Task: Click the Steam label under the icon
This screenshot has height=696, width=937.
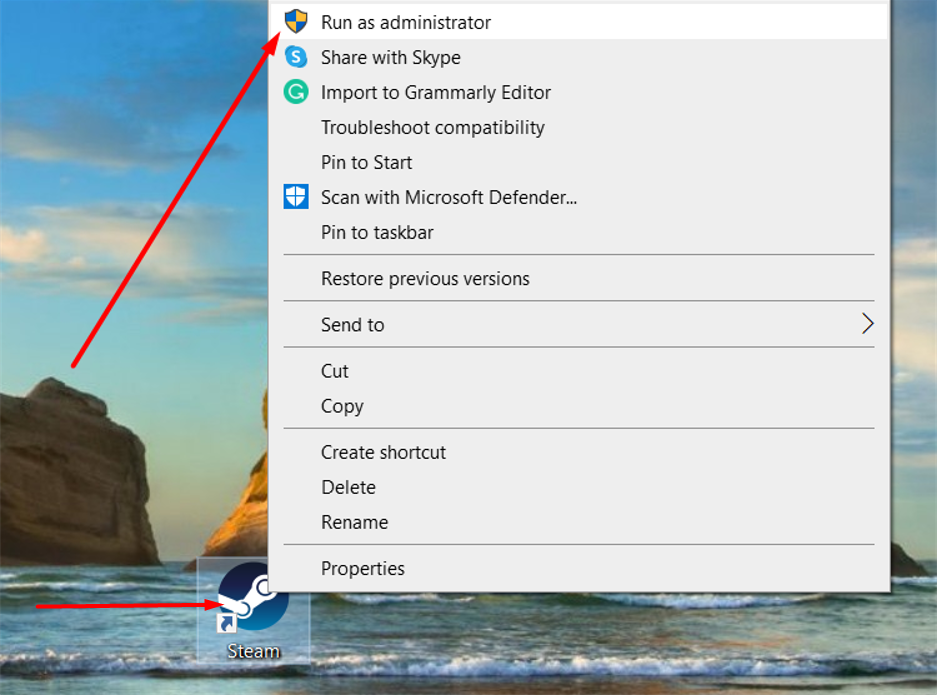Action: click(253, 651)
